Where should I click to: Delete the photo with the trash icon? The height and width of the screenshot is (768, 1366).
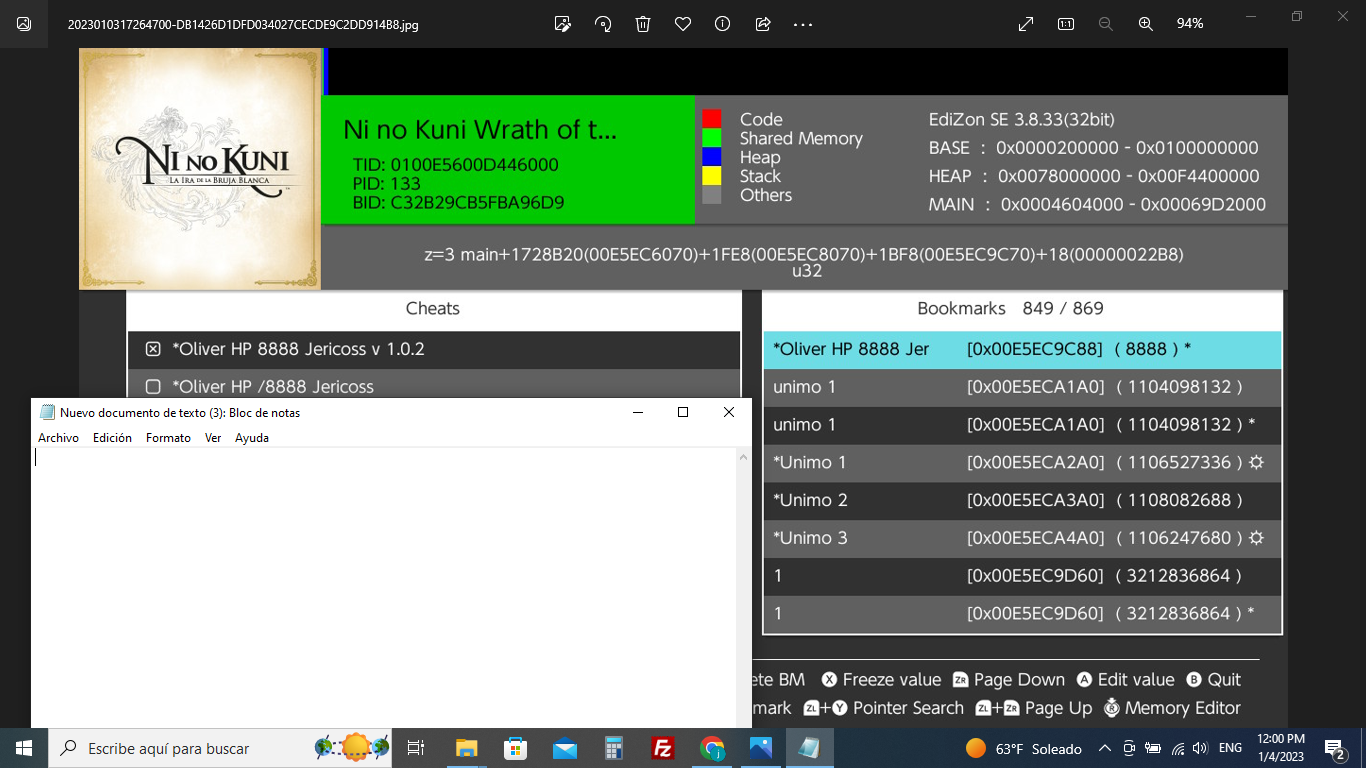tap(643, 24)
